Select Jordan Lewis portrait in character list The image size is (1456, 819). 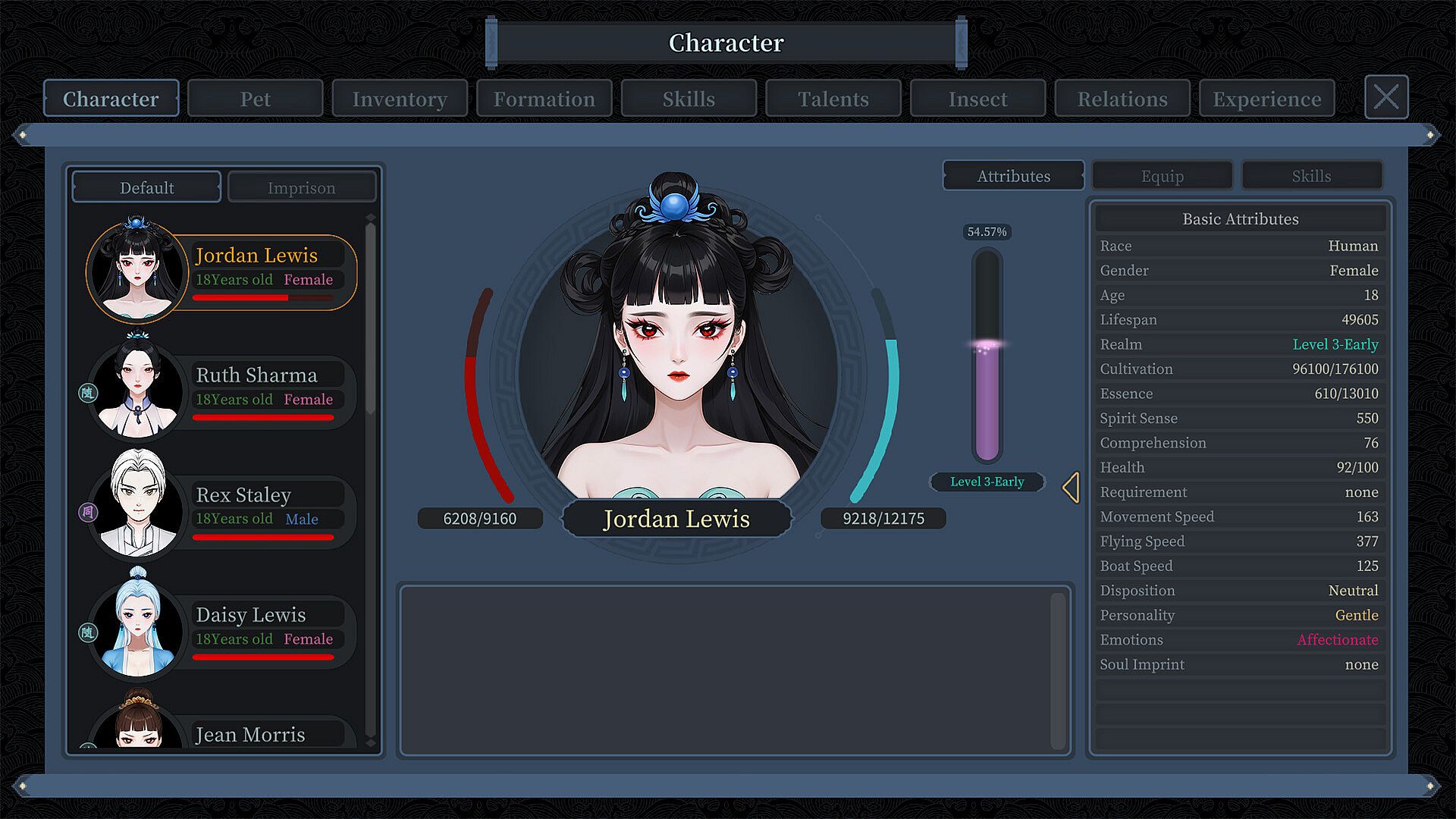(x=137, y=270)
